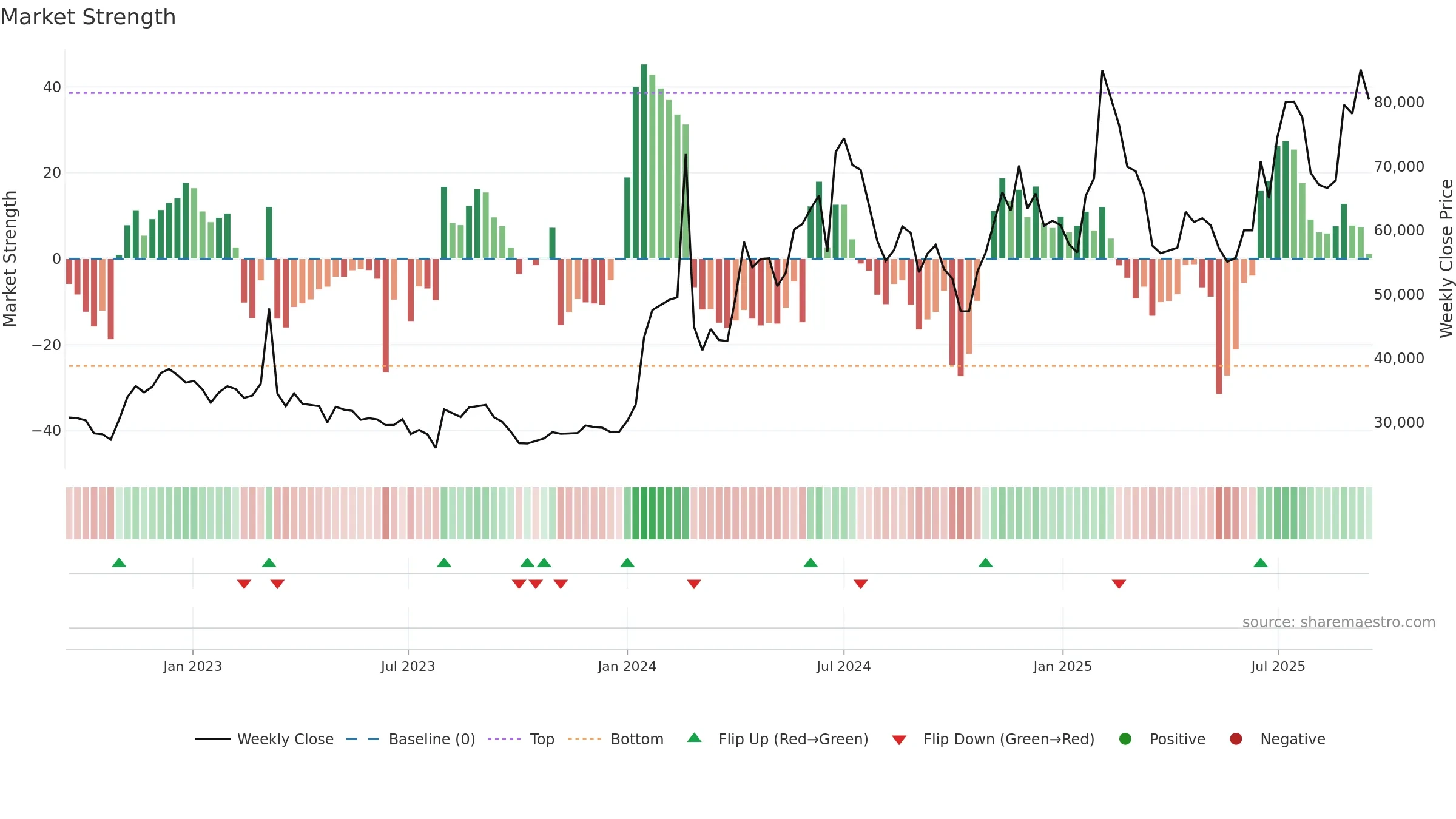Click the '−40' left axis tick label
The width and height of the screenshot is (1456, 819).
[x=46, y=430]
